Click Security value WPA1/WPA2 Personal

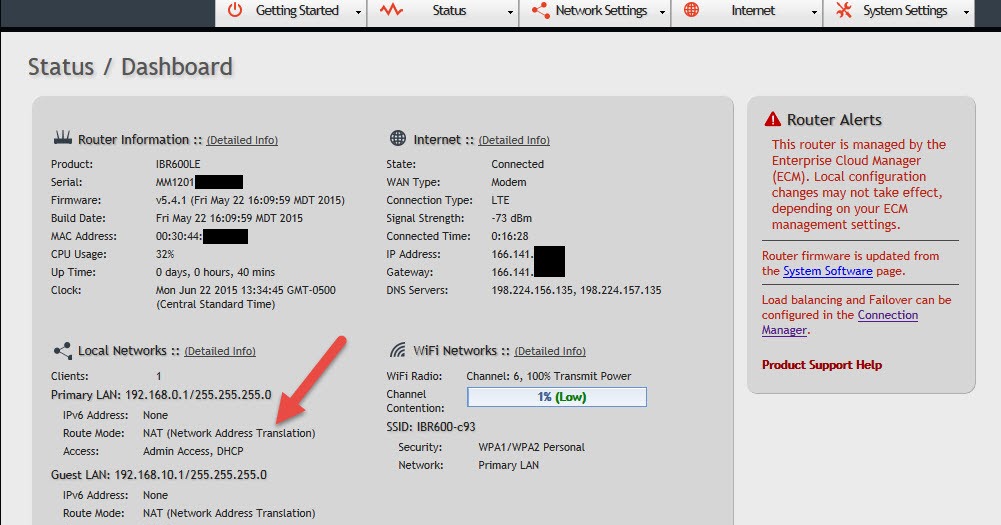(x=531, y=447)
